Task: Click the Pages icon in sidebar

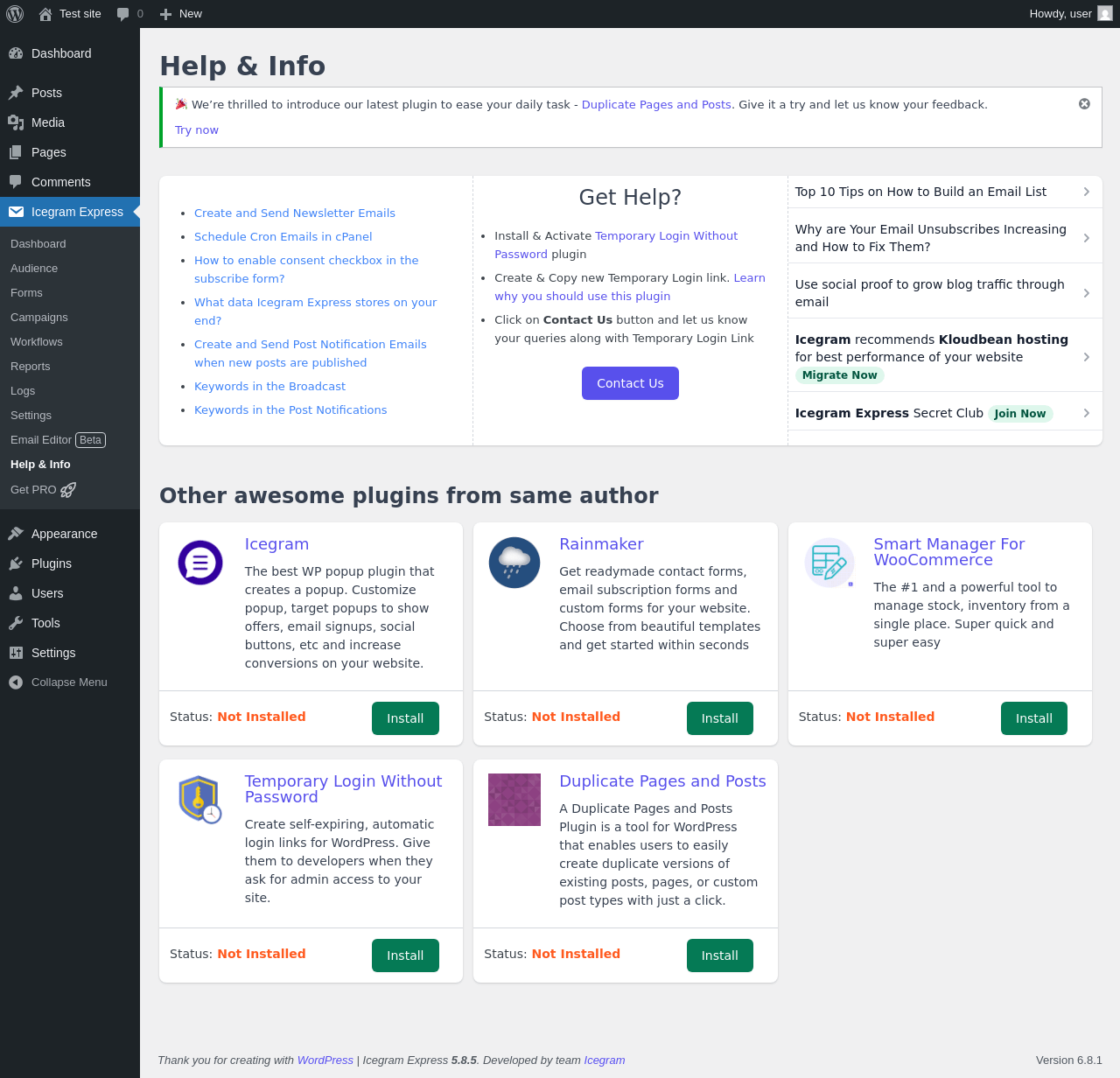Action: [x=16, y=152]
